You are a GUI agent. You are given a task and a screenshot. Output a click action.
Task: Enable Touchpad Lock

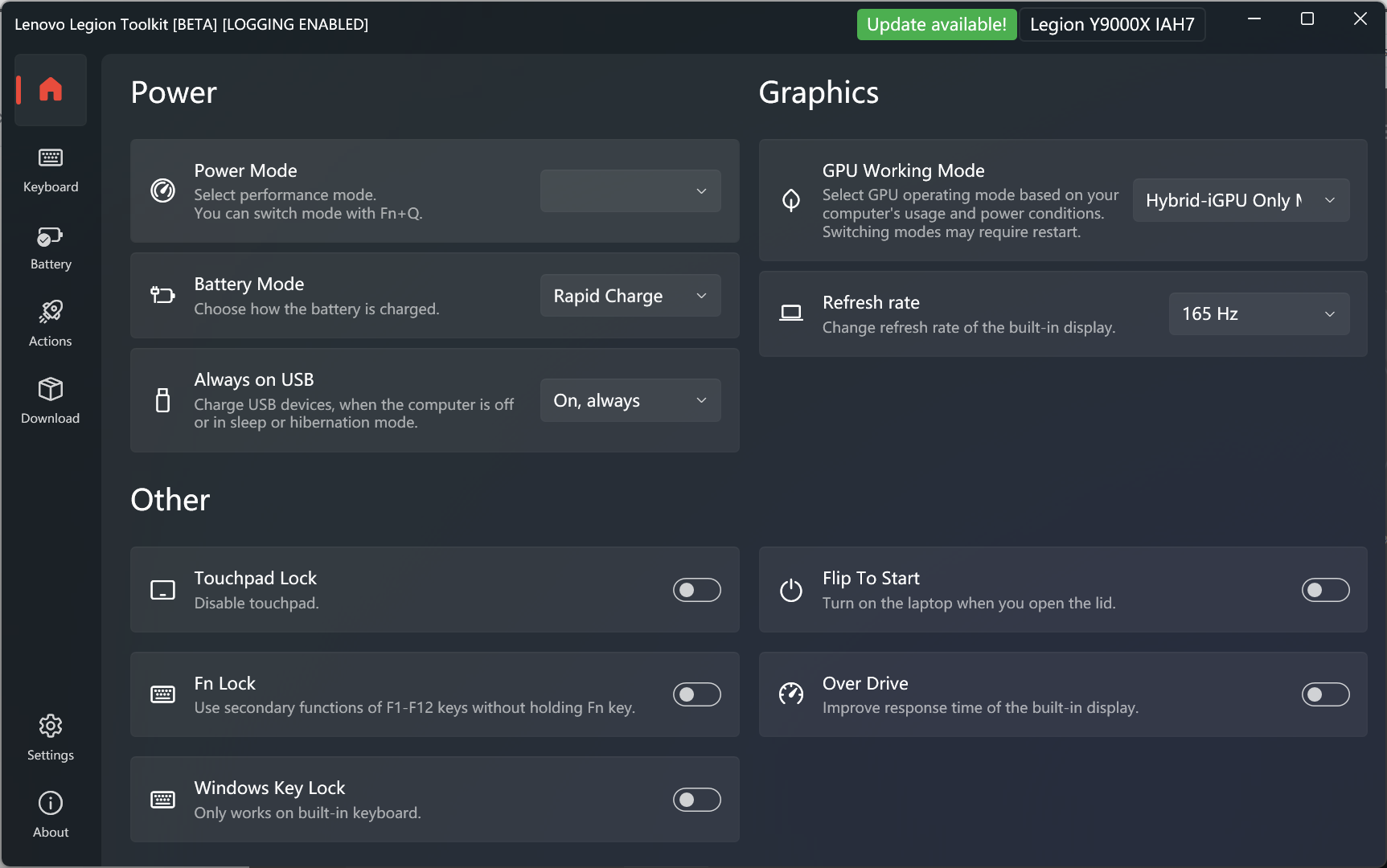[696, 590]
